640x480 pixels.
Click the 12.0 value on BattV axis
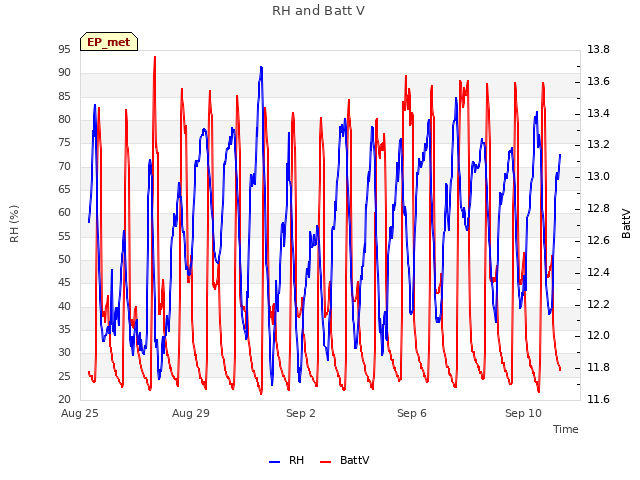(x=598, y=336)
